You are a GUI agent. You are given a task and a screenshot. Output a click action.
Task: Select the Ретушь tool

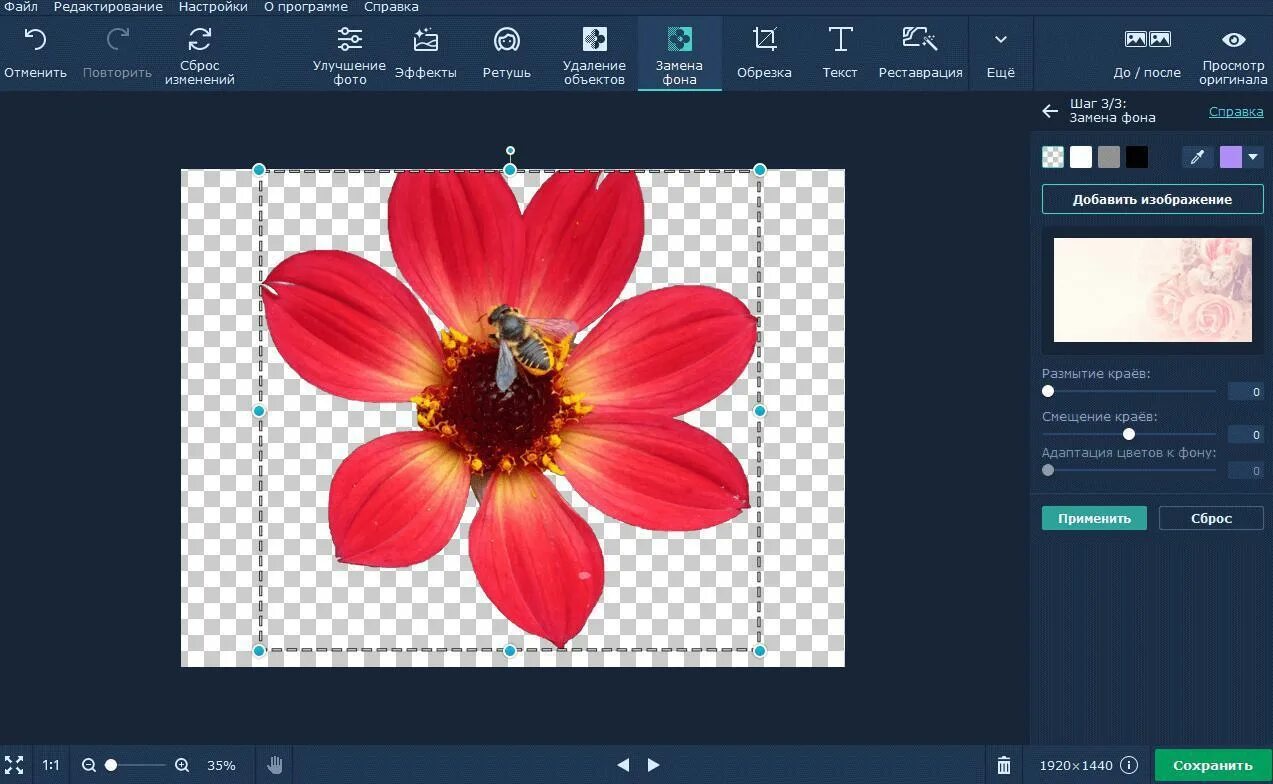point(507,55)
